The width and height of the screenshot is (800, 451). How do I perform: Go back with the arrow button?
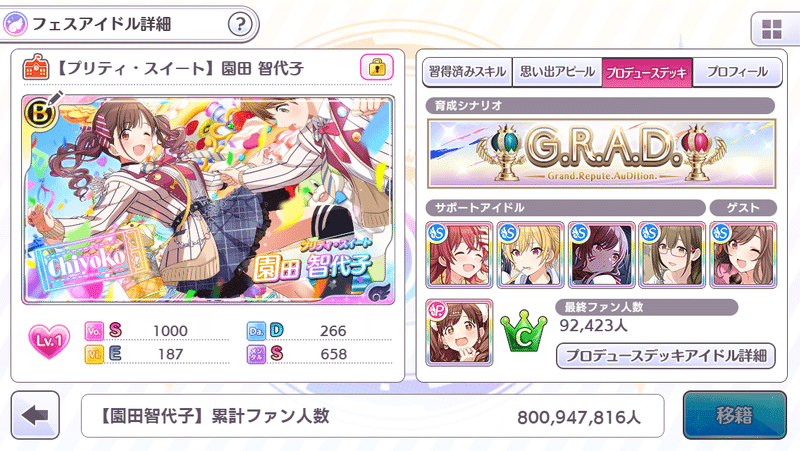tap(35, 415)
